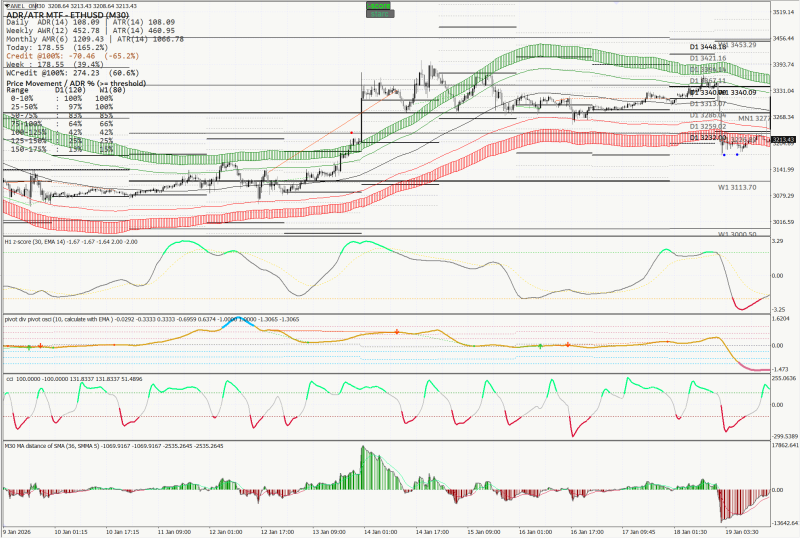Click the 19 Jan 03:30 time label
This screenshot has height=538, width=800.
coord(742,532)
